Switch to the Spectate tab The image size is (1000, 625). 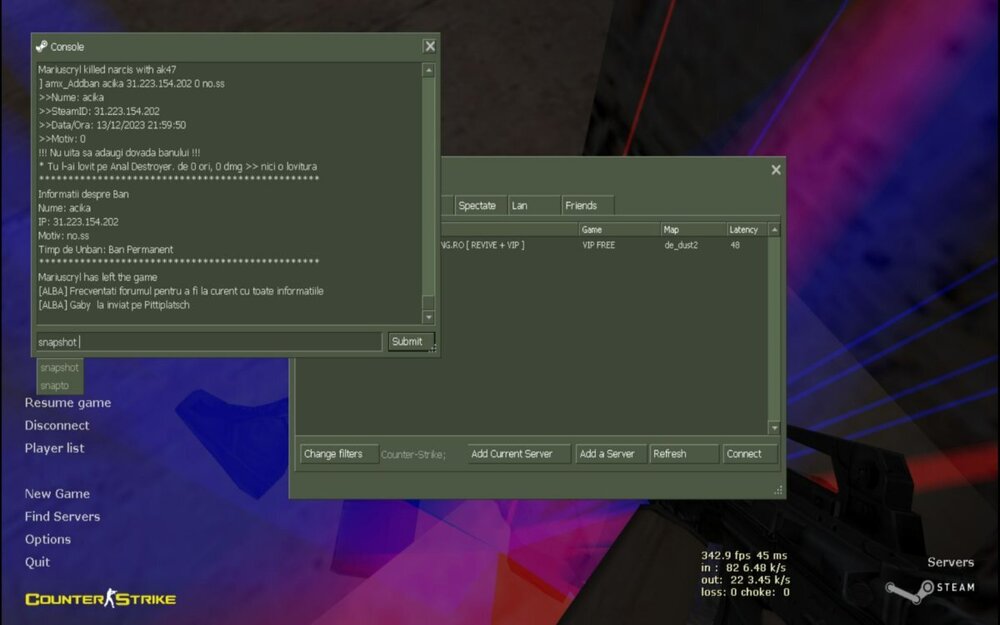(x=477, y=205)
